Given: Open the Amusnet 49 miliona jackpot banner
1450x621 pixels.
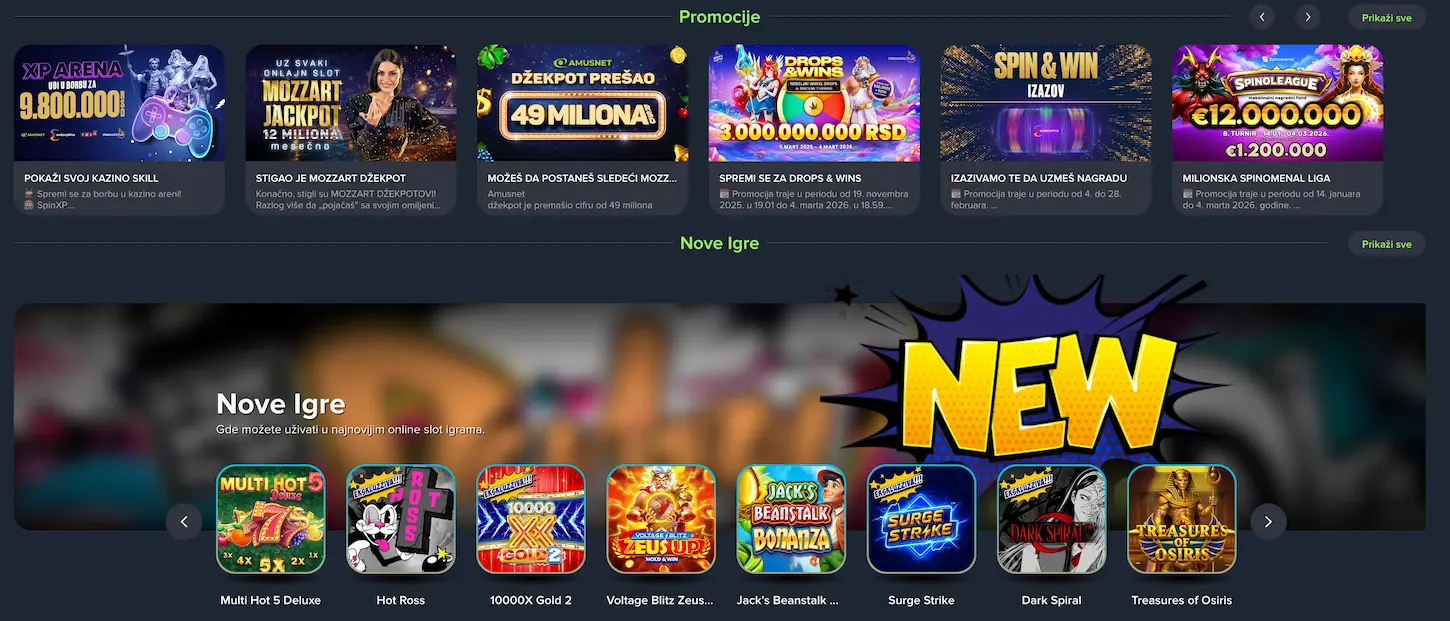Looking at the screenshot, I should (582, 102).
